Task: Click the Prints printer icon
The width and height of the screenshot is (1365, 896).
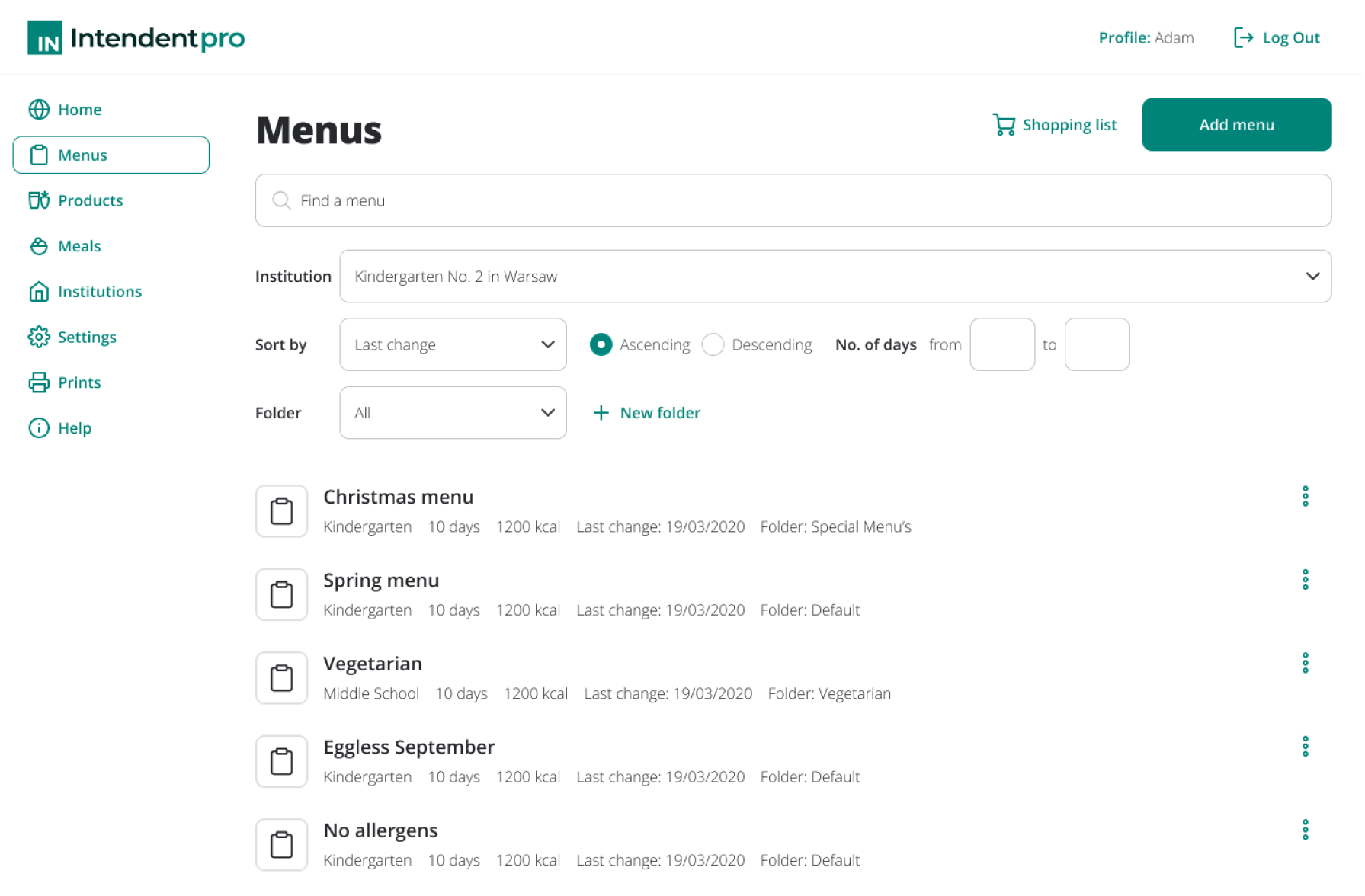Action: click(39, 382)
